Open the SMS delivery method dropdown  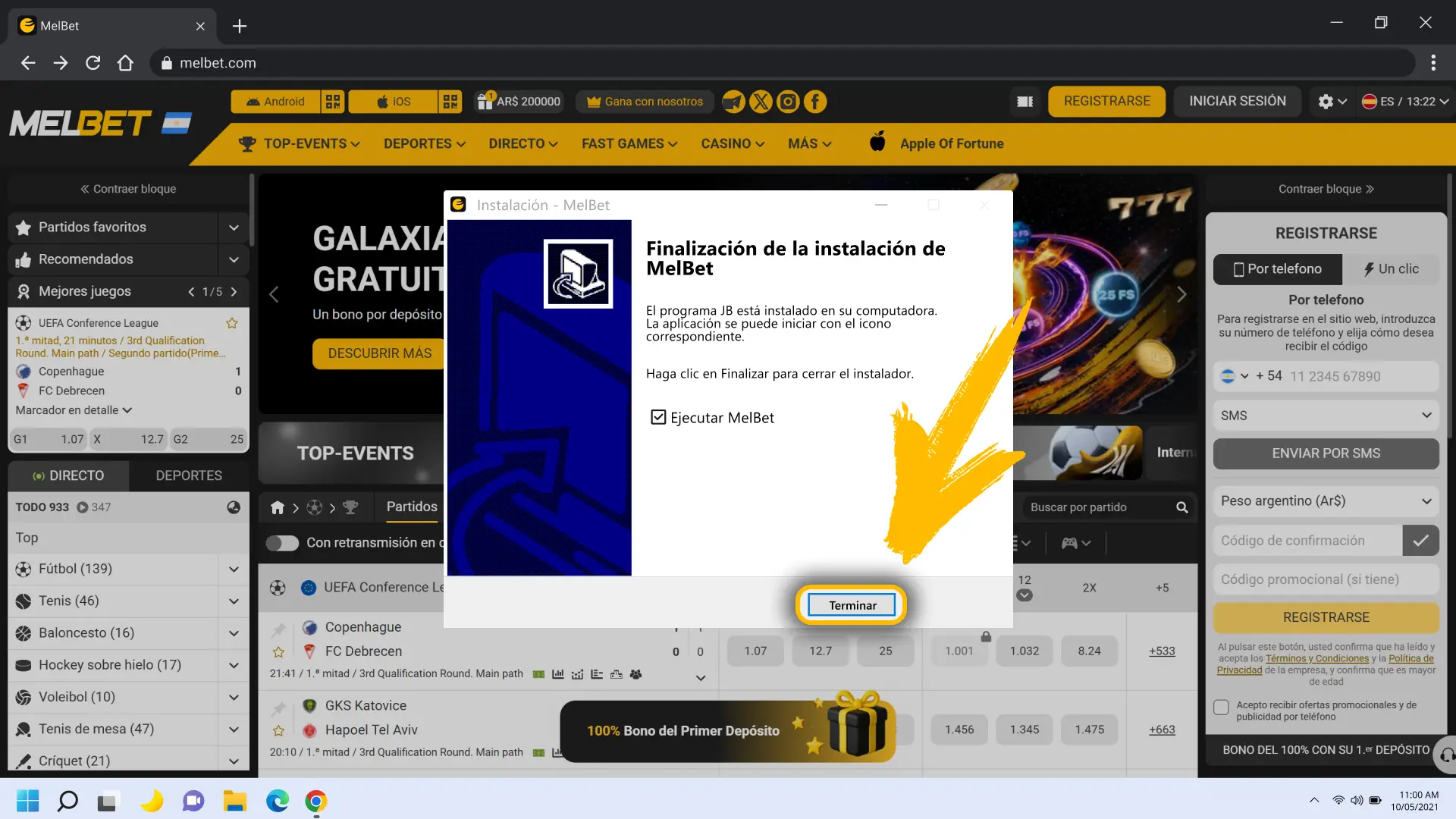click(1326, 416)
